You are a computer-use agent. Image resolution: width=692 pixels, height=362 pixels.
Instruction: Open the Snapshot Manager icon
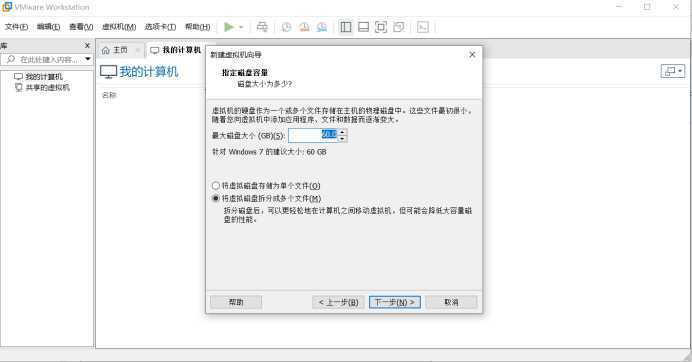click(322, 27)
